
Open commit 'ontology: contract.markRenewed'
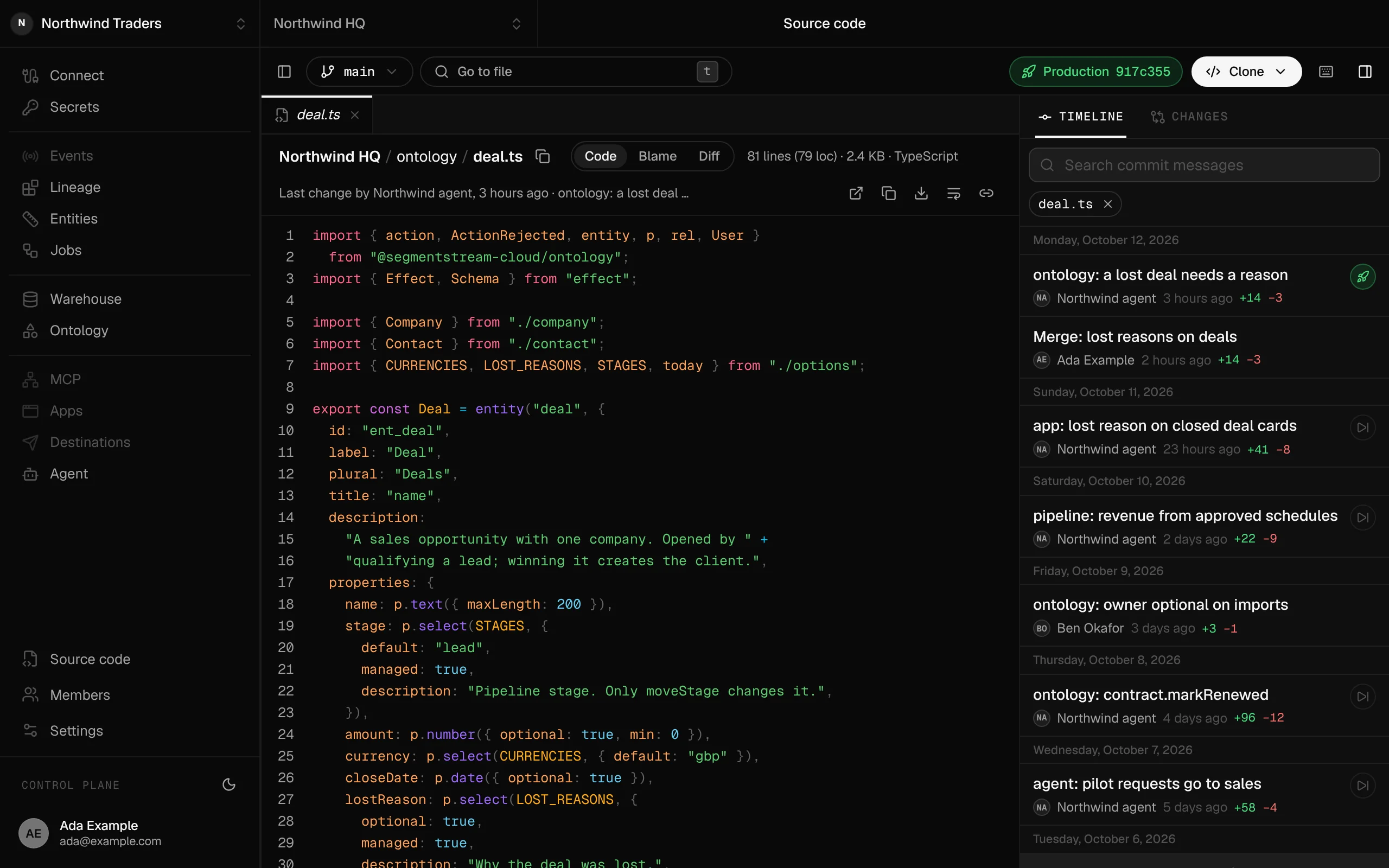point(1204,706)
